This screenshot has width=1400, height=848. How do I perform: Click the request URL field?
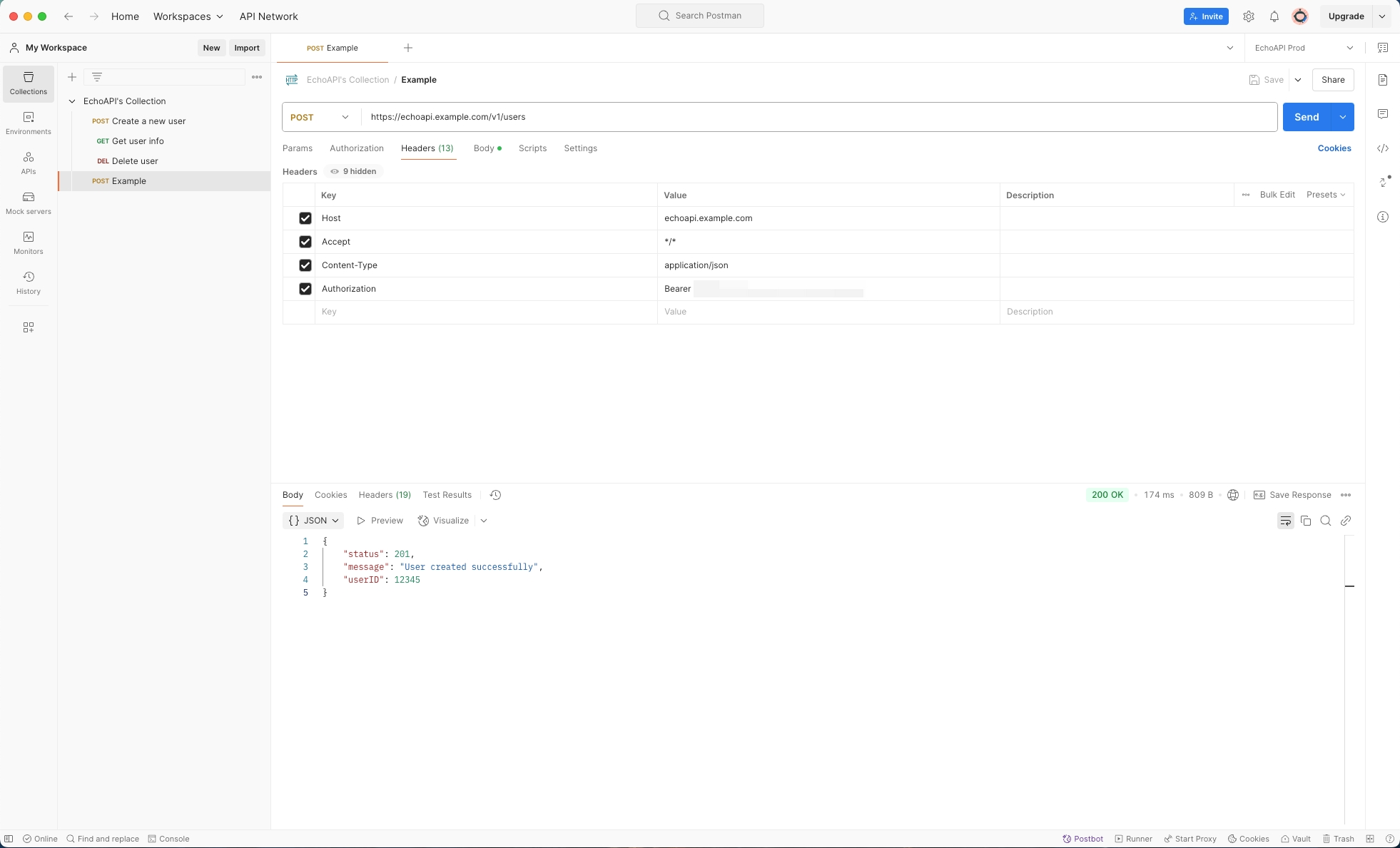click(819, 117)
